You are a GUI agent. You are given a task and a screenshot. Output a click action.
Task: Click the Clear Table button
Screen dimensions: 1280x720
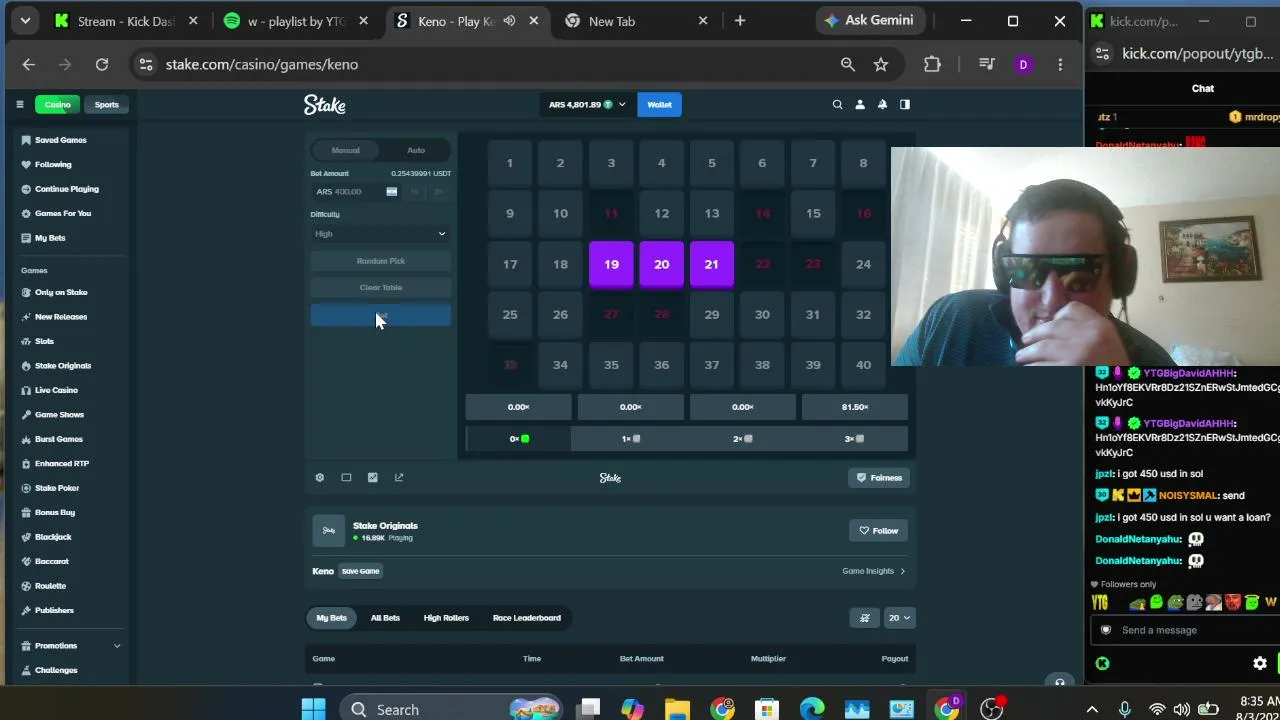[381, 288]
